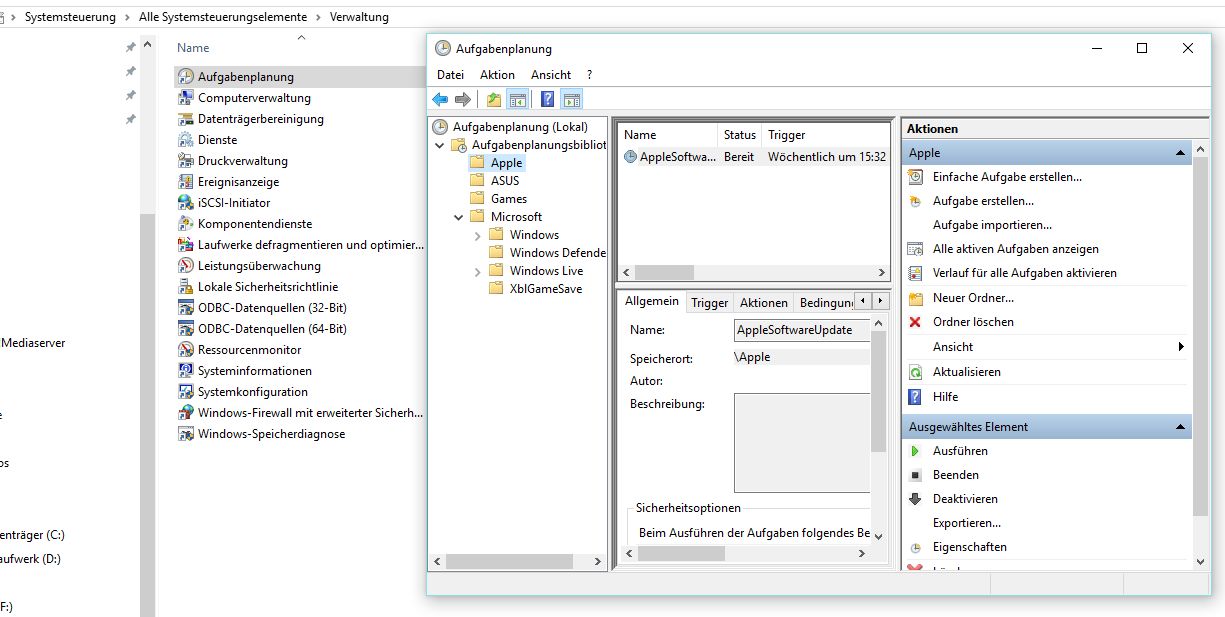Select the Games folder in tree

pyautogui.click(x=509, y=199)
